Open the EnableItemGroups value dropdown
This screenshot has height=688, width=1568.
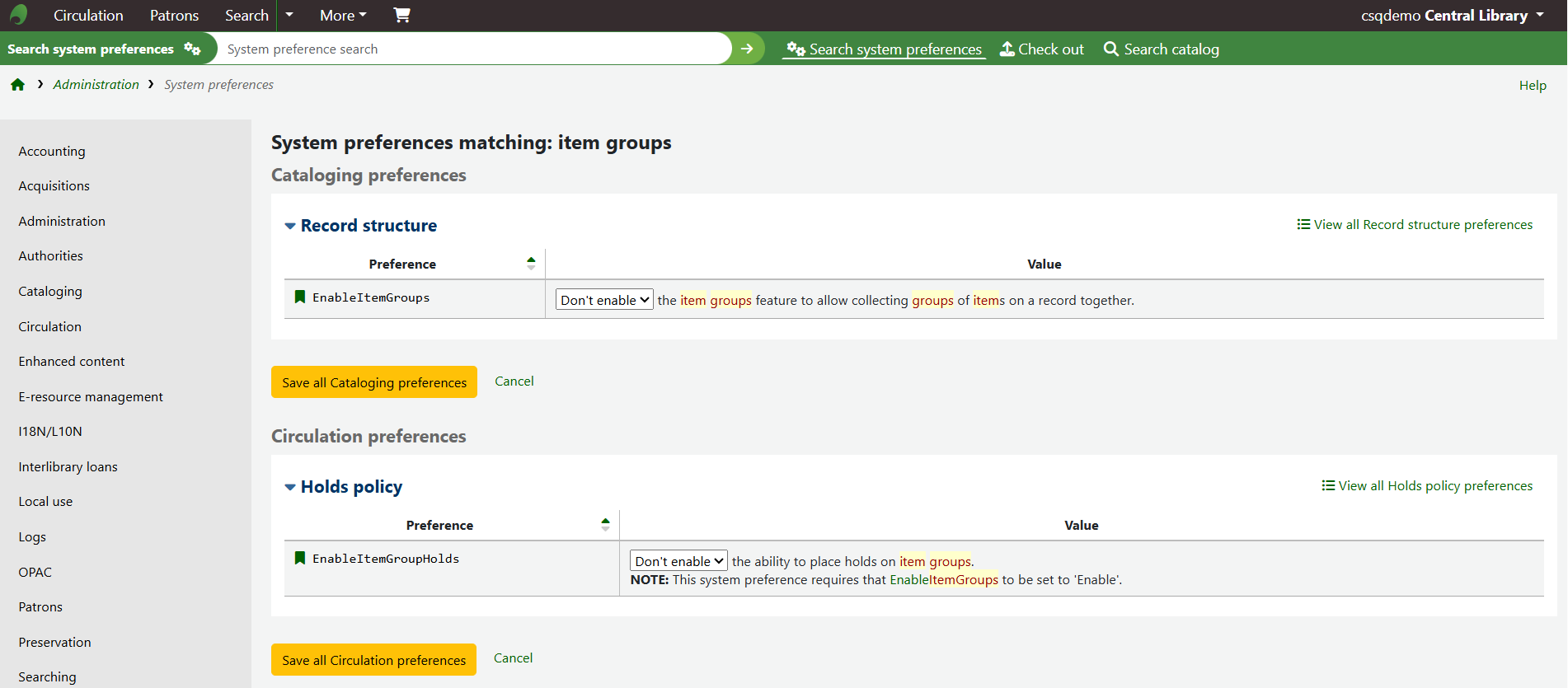pos(604,300)
